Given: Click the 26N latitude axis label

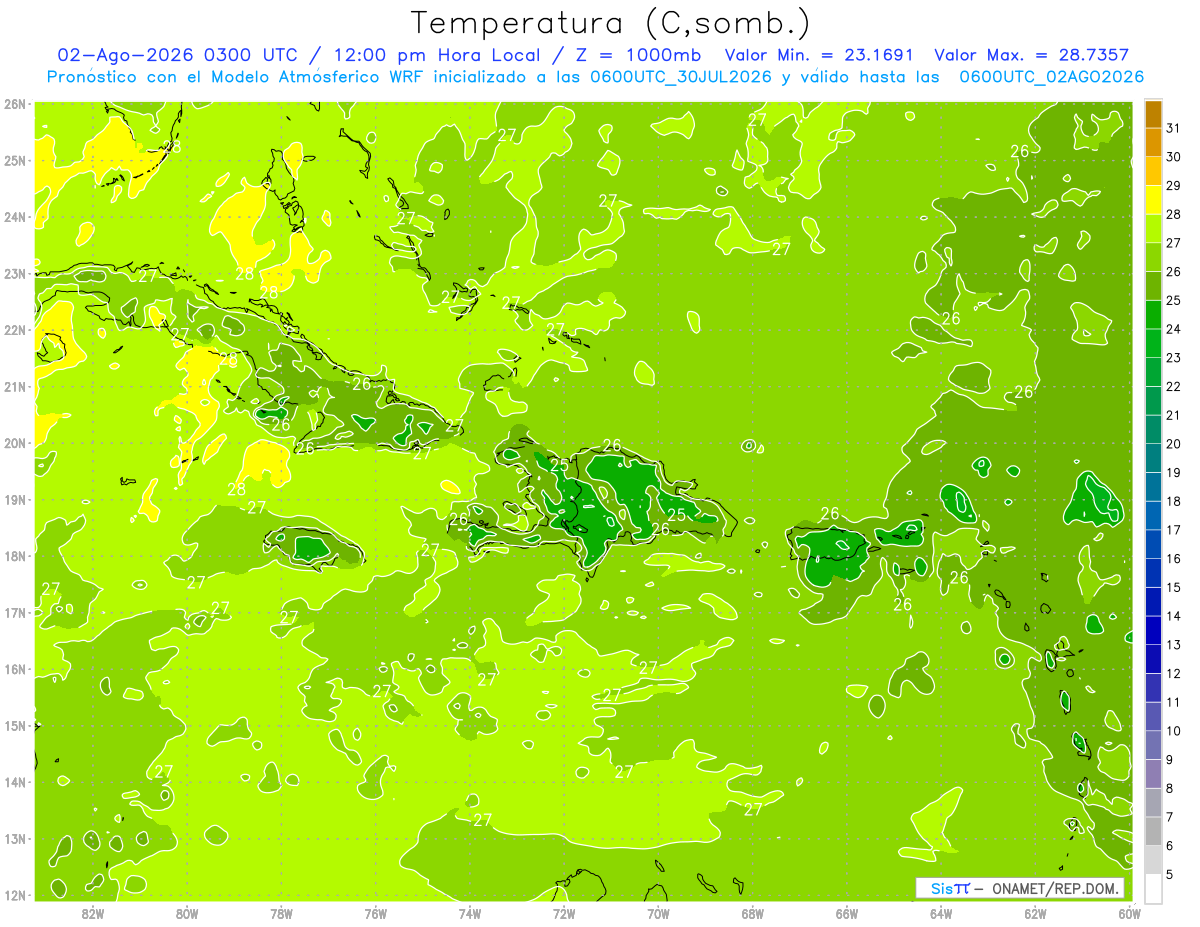Looking at the screenshot, I should point(15,104).
